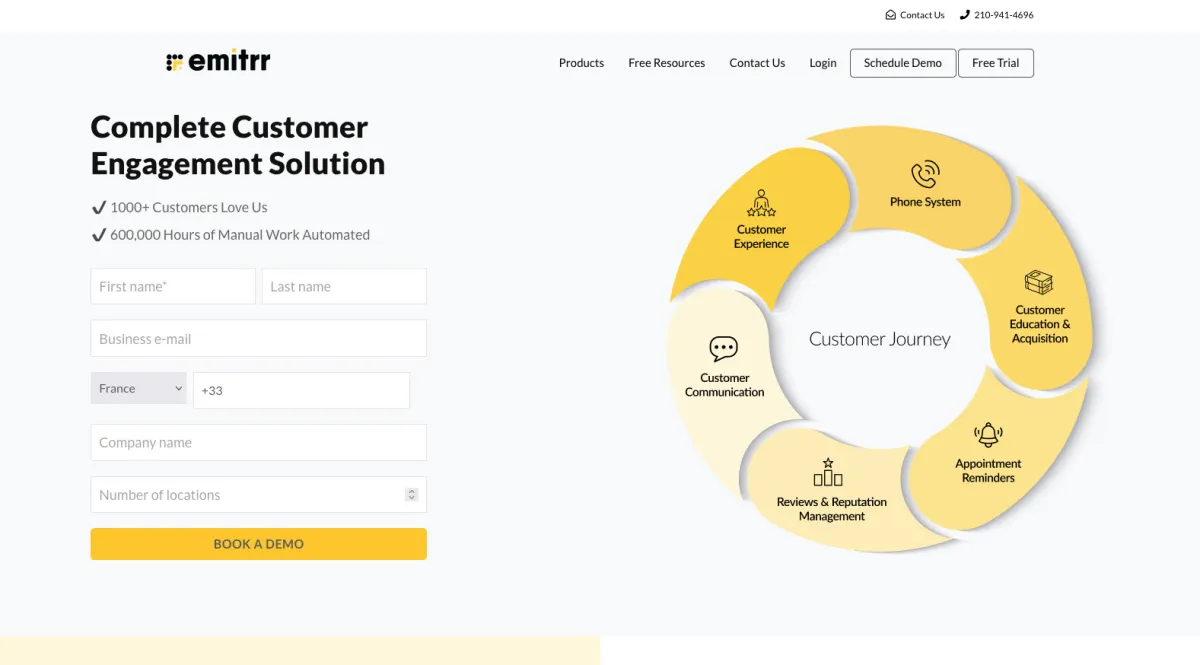Screen dimensions: 1200x665
Task: Click the First name input field
Action: (173, 287)
